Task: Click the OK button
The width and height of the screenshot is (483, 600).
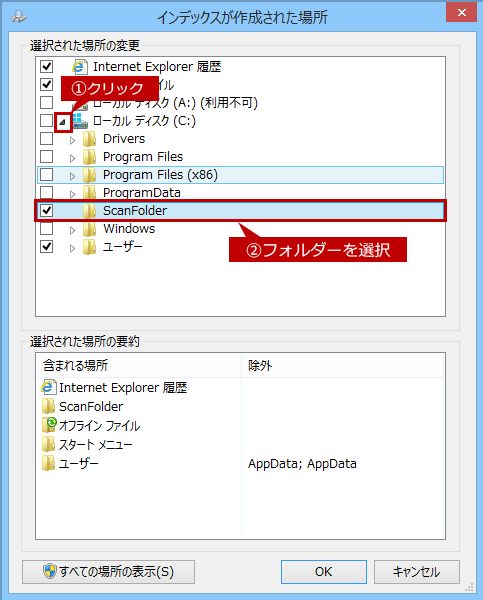Action: pyautogui.click(x=324, y=572)
